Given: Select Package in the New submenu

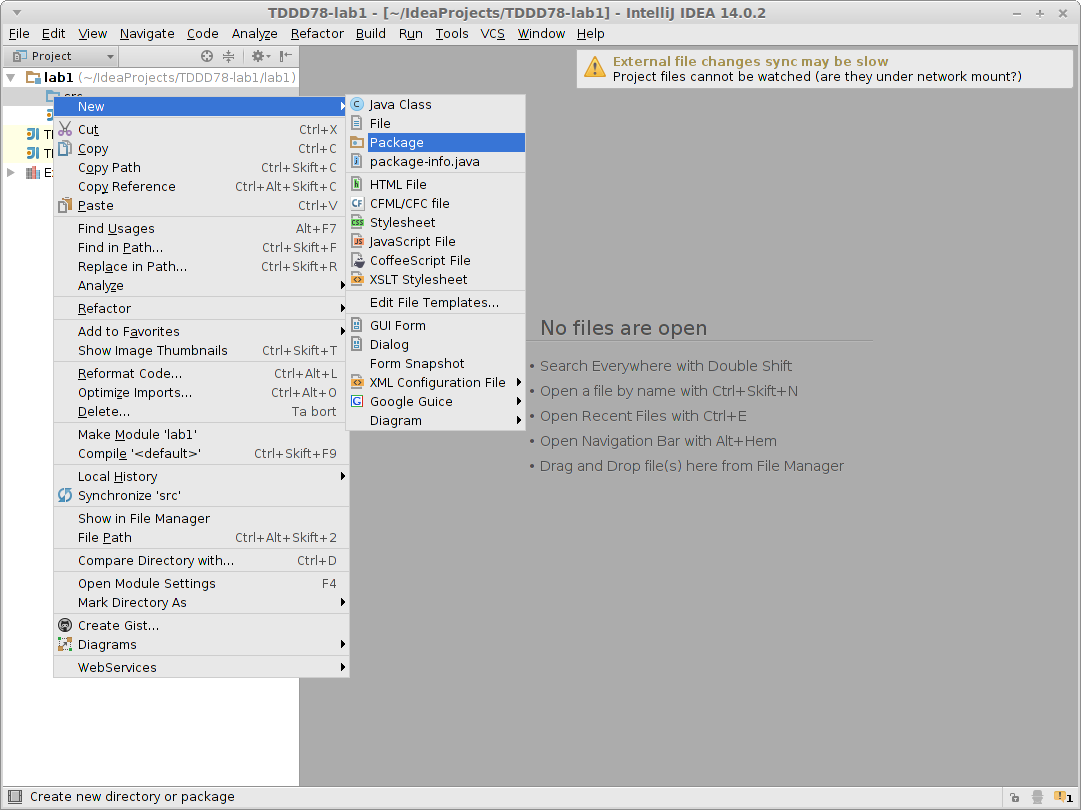Looking at the screenshot, I should click(436, 143).
